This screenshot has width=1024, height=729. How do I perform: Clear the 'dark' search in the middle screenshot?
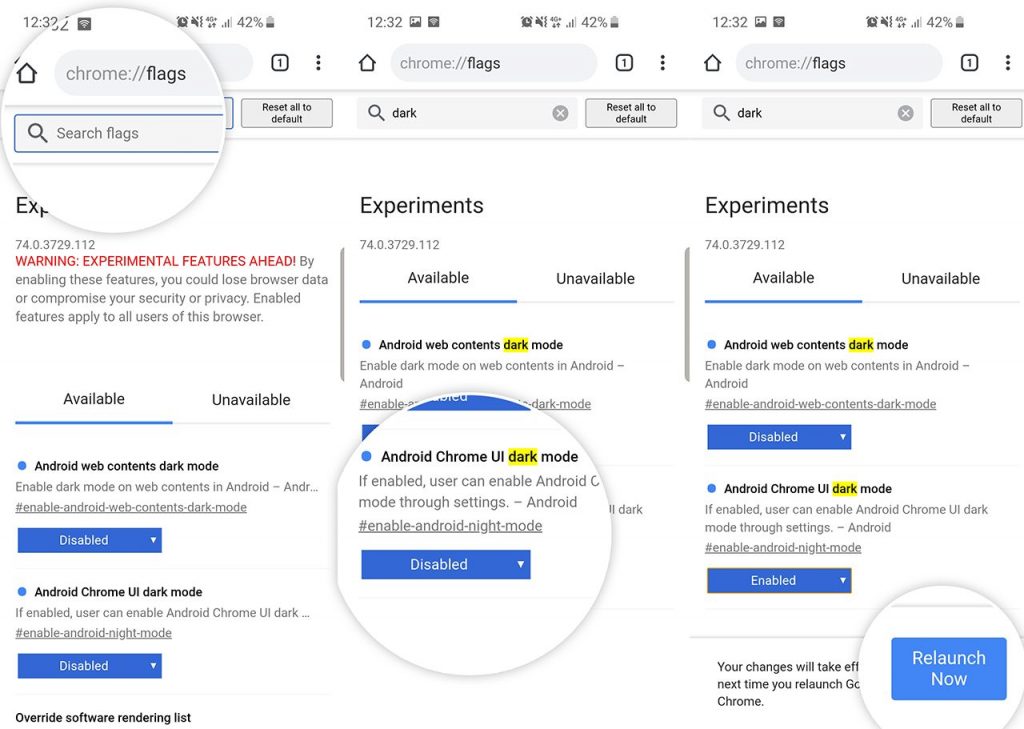coord(560,114)
